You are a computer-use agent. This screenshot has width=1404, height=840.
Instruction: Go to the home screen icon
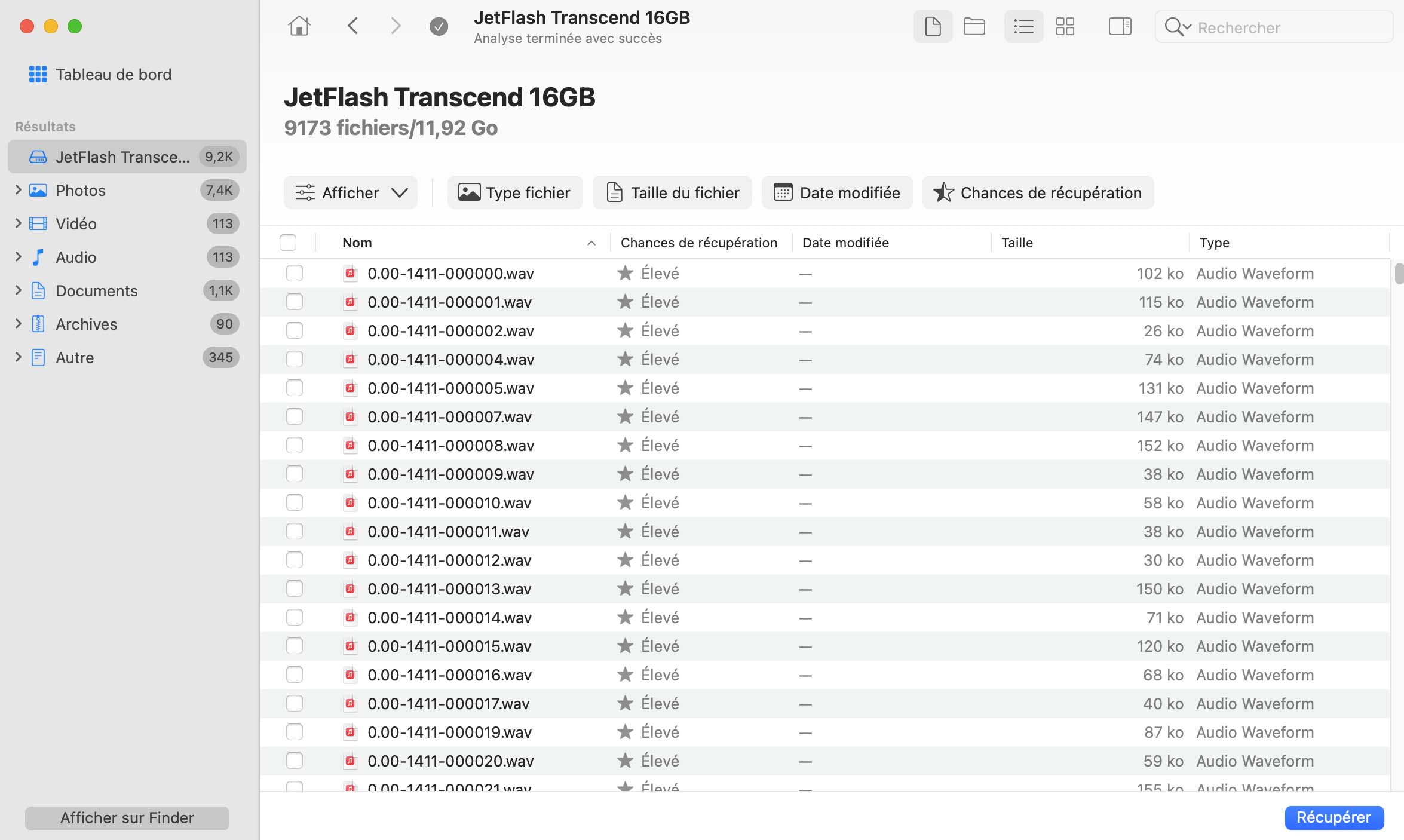pos(299,26)
